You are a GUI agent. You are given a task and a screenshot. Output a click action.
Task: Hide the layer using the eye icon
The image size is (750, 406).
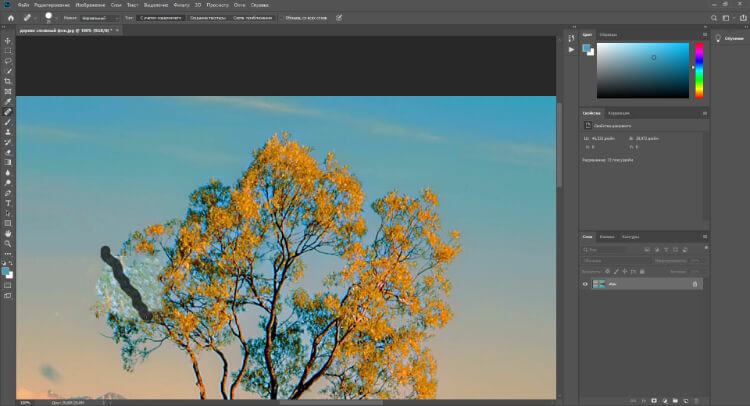pos(586,284)
